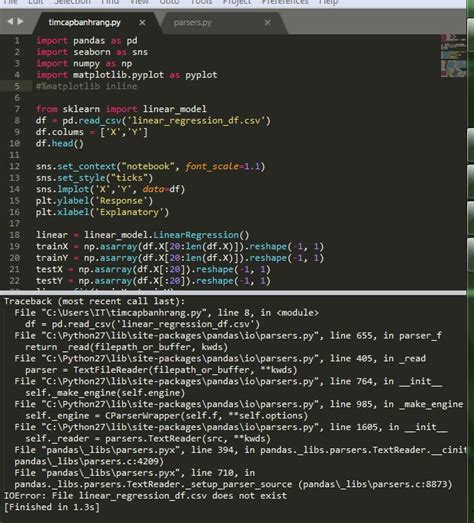This screenshot has height=523, width=474.
Task: Click the "df.colums = ['X','Y']" line
Action: point(92,132)
